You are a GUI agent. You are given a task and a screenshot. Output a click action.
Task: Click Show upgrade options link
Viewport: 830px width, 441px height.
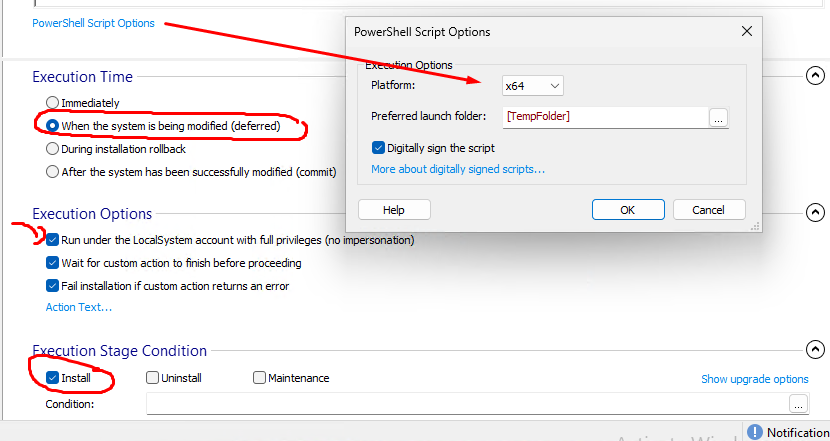click(x=755, y=379)
